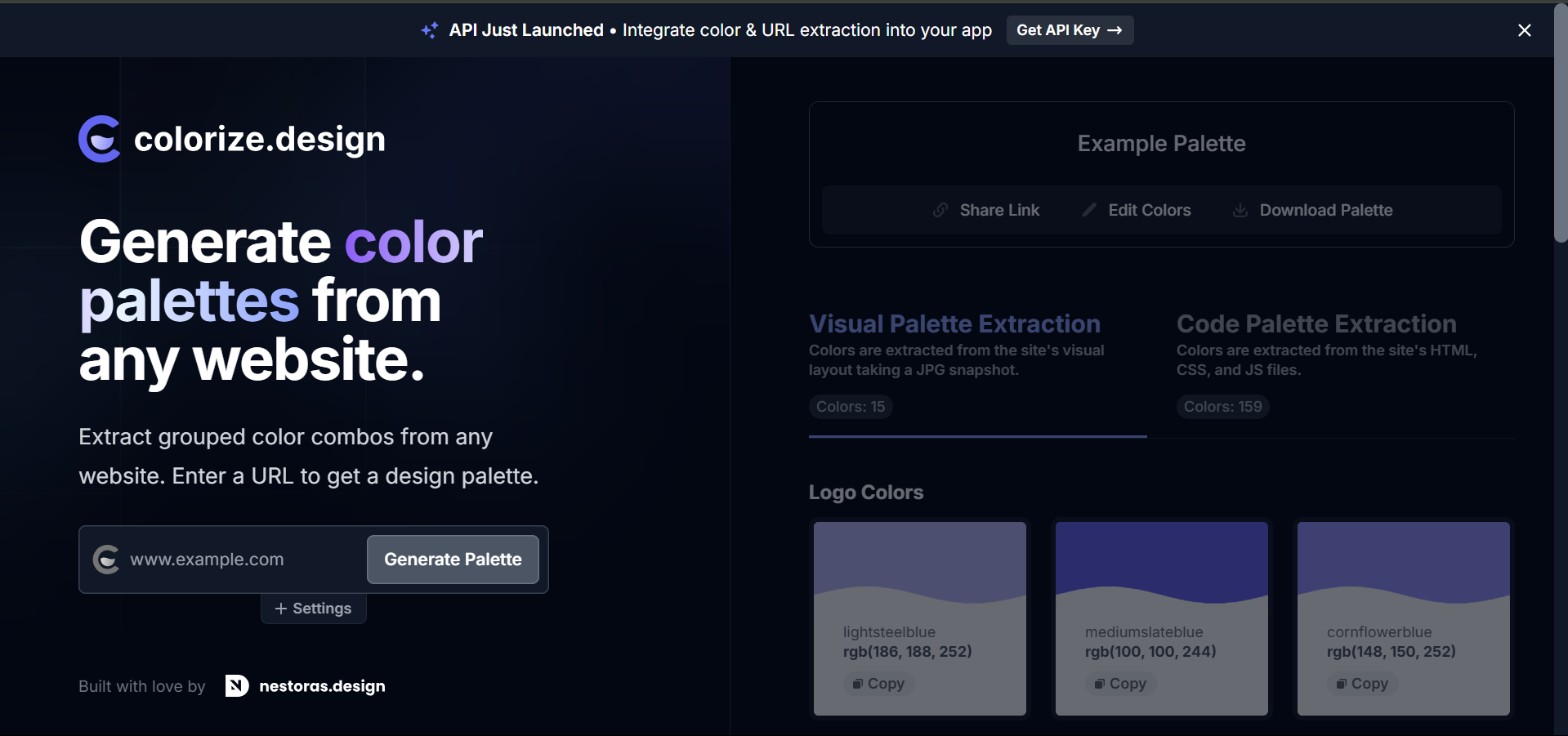Copy the mediumslateblue color value
The height and width of the screenshot is (736, 1568).
pyautogui.click(x=1120, y=684)
